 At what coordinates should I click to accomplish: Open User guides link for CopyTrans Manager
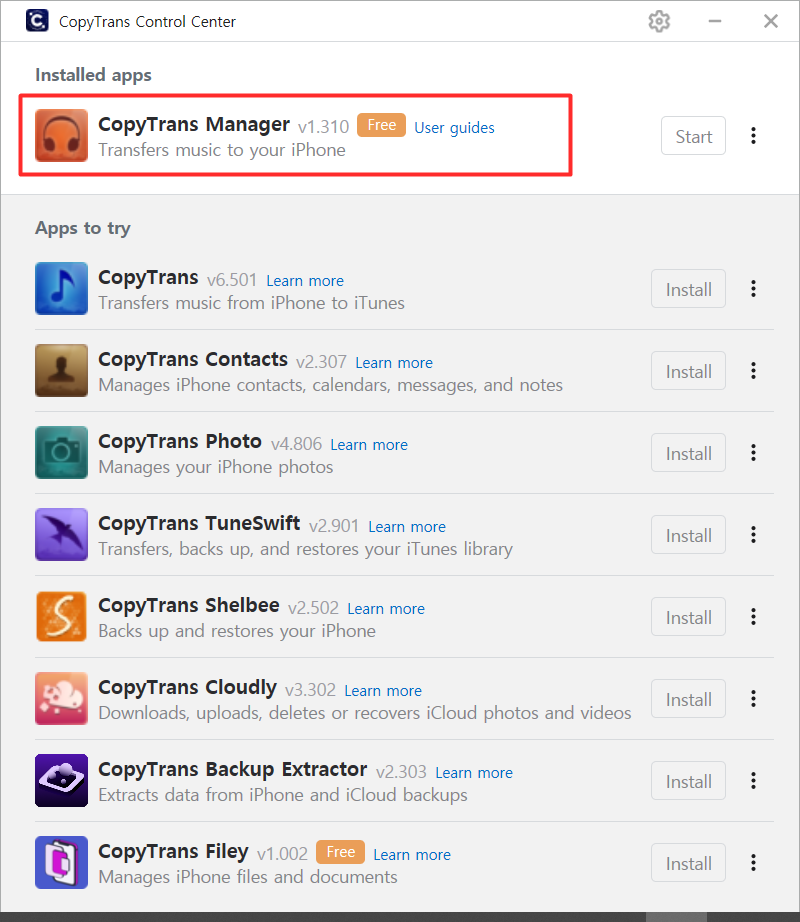pyautogui.click(x=454, y=128)
